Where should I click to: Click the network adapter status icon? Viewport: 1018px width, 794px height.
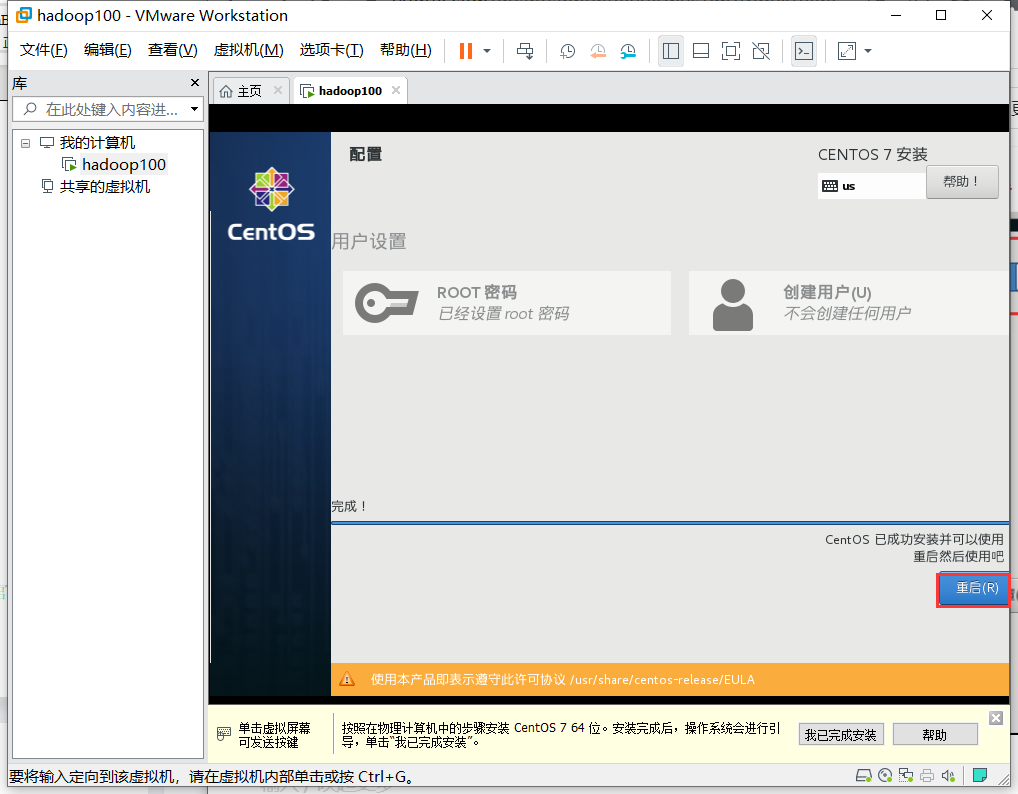906,775
